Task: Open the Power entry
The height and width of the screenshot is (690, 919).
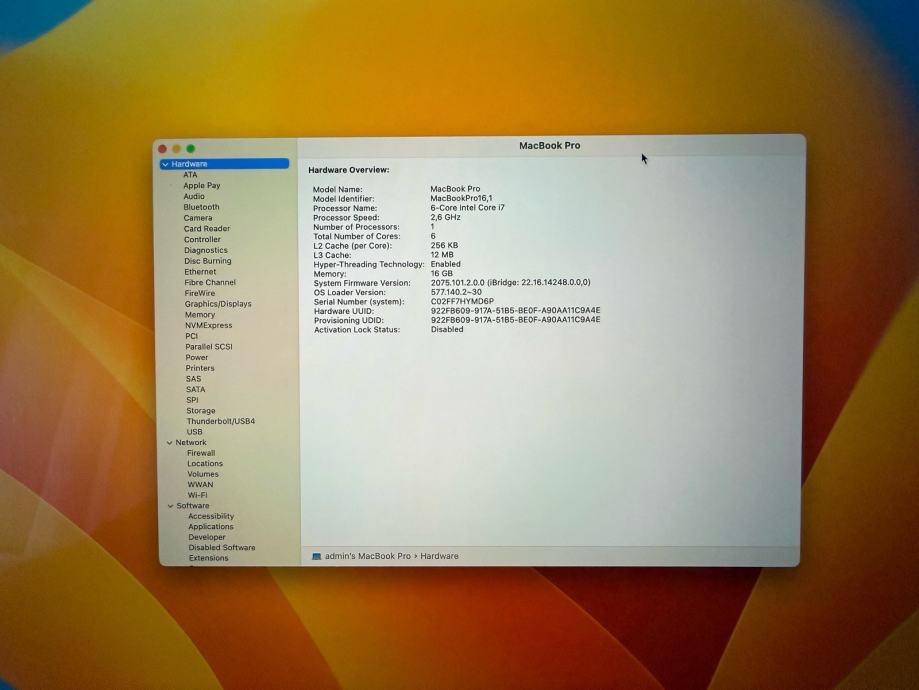Action: pos(197,358)
